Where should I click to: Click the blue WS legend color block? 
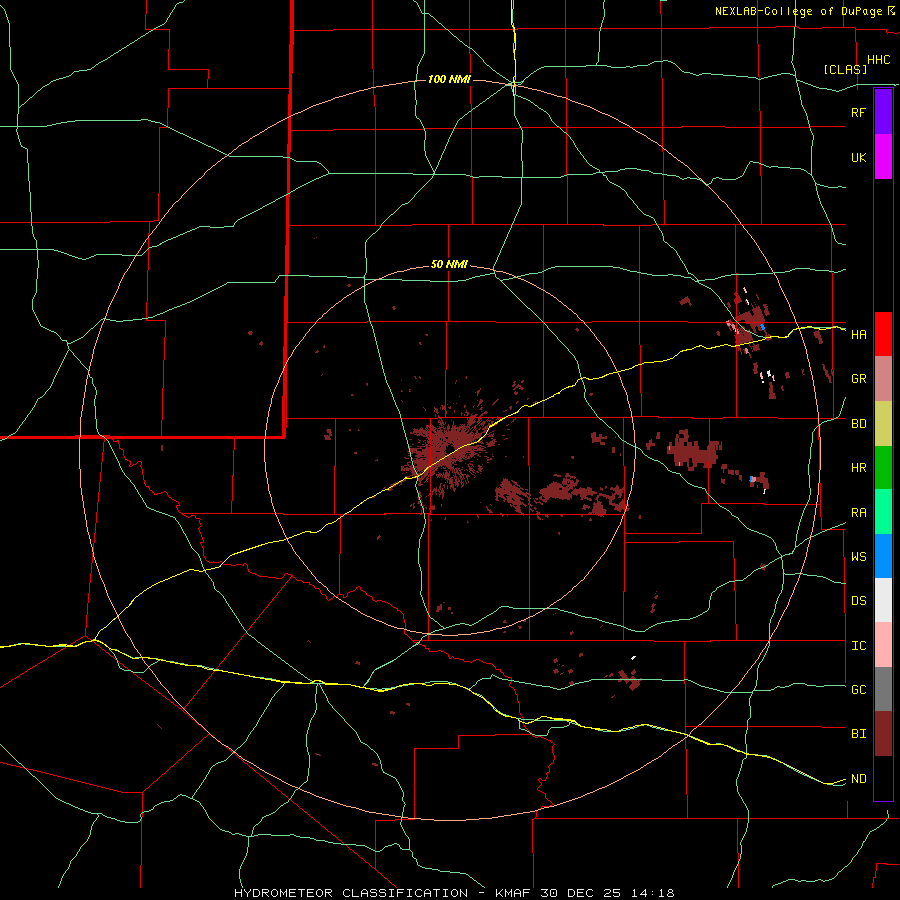pyautogui.click(x=883, y=556)
